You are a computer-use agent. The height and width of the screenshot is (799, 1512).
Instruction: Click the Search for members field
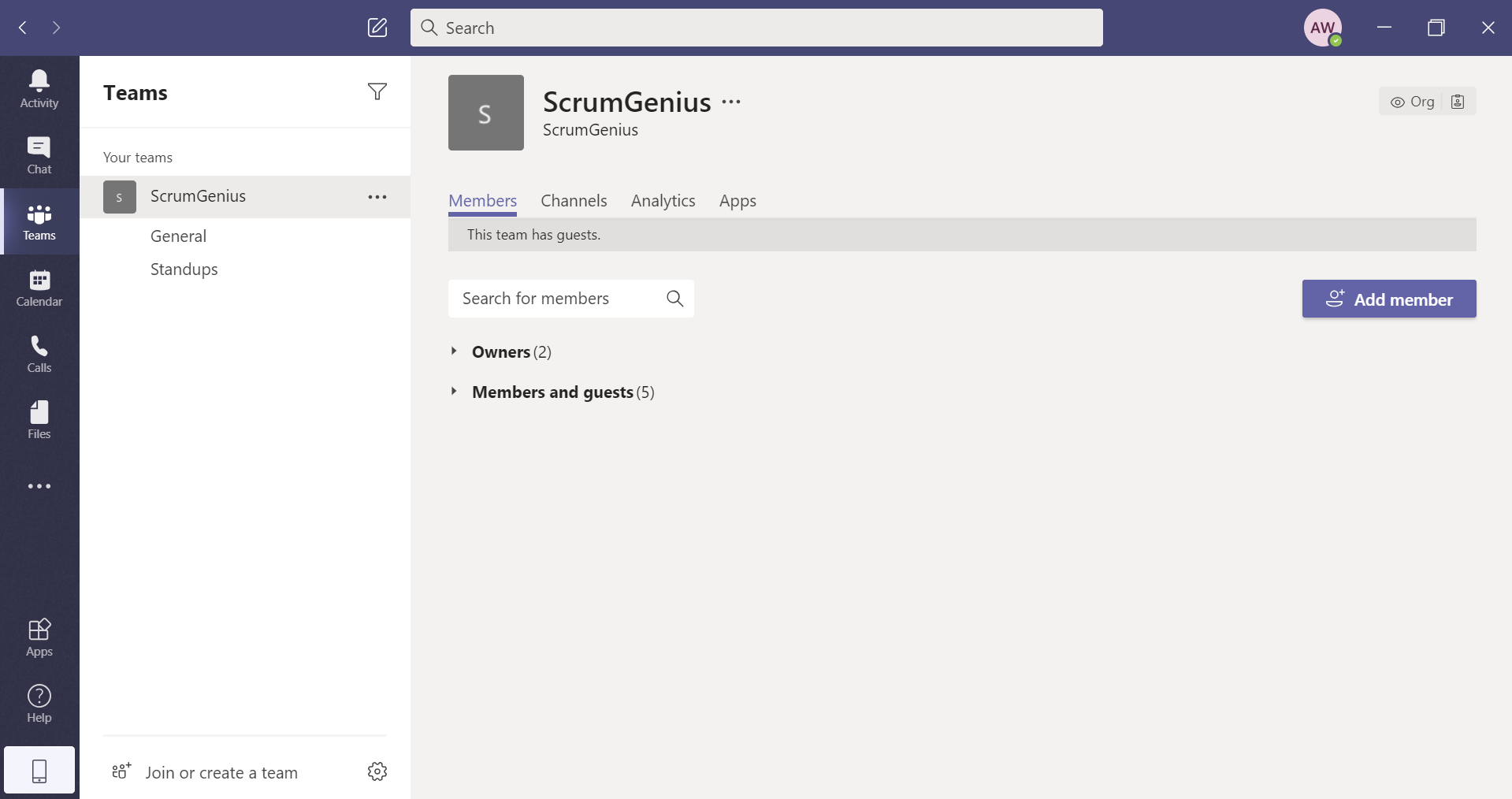click(x=571, y=299)
